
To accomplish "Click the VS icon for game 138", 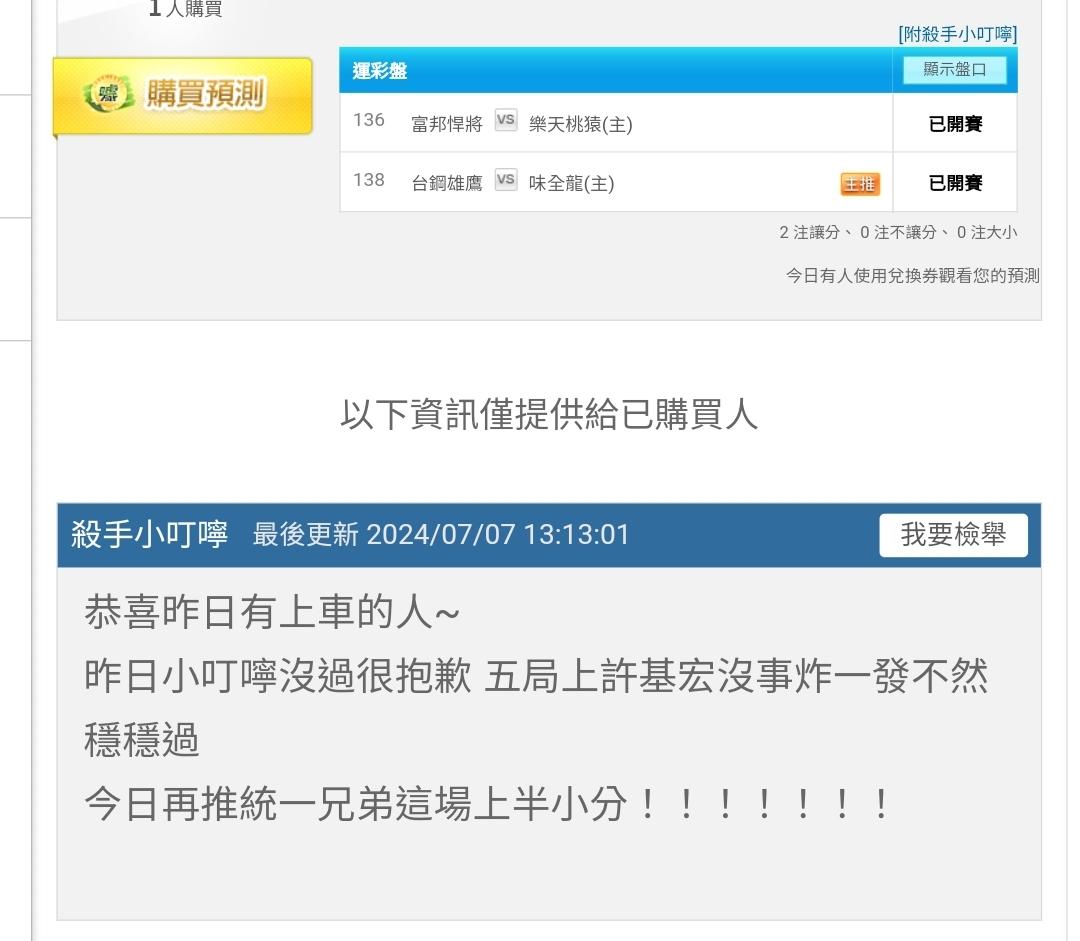I will coord(506,179).
